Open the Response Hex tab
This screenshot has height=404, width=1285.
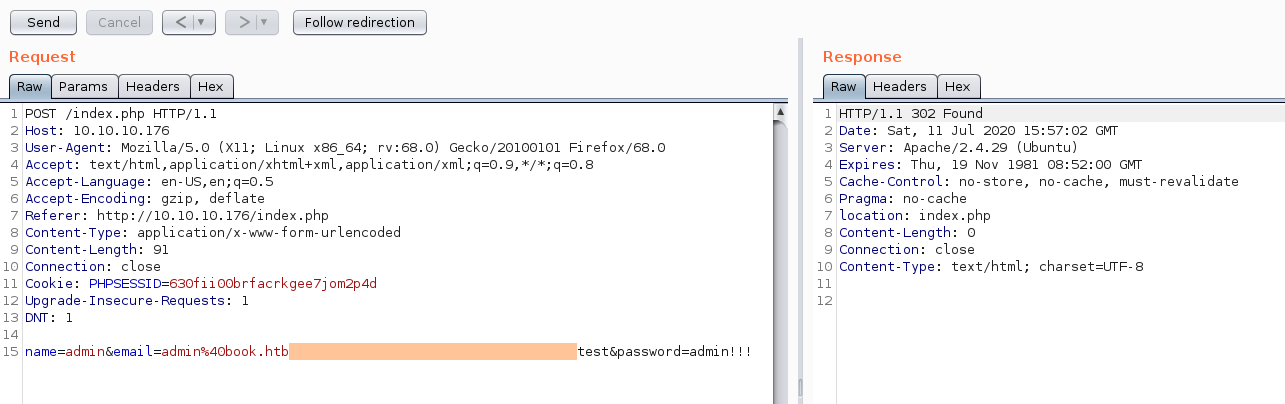pyautogui.click(x=958, y=87)
